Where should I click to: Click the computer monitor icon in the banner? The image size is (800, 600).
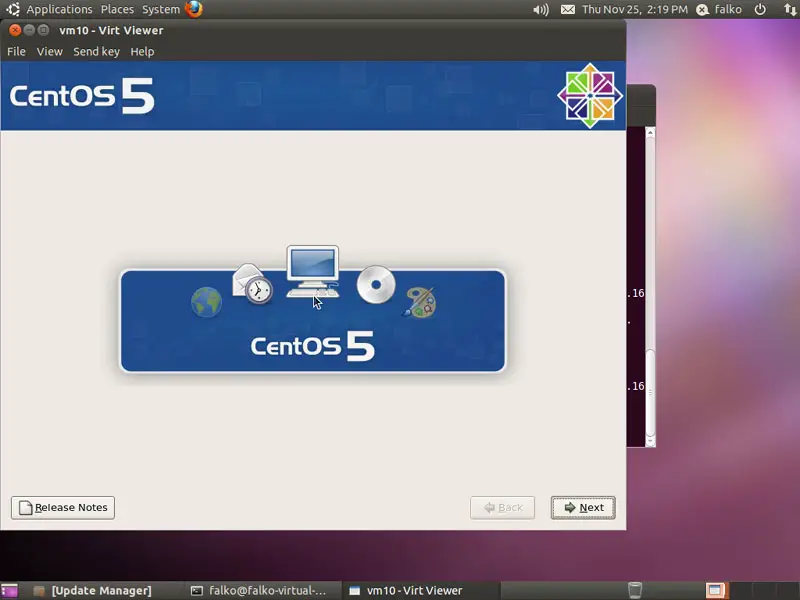pos(313,272)
